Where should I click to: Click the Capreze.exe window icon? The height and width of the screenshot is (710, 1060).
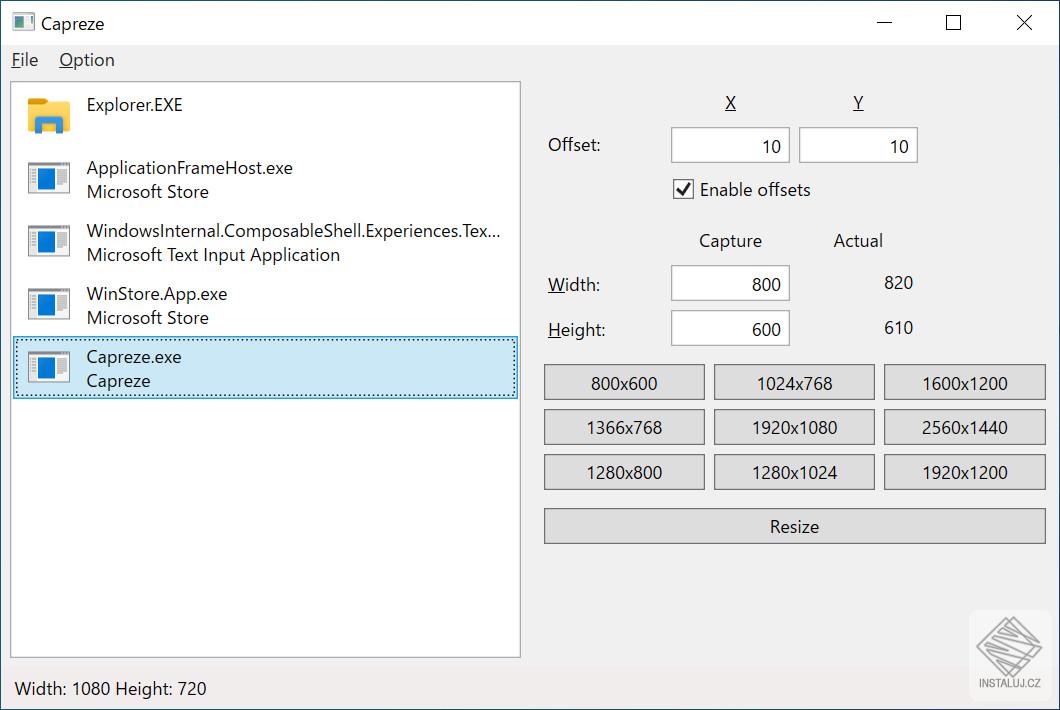click(x=49, y=367)
